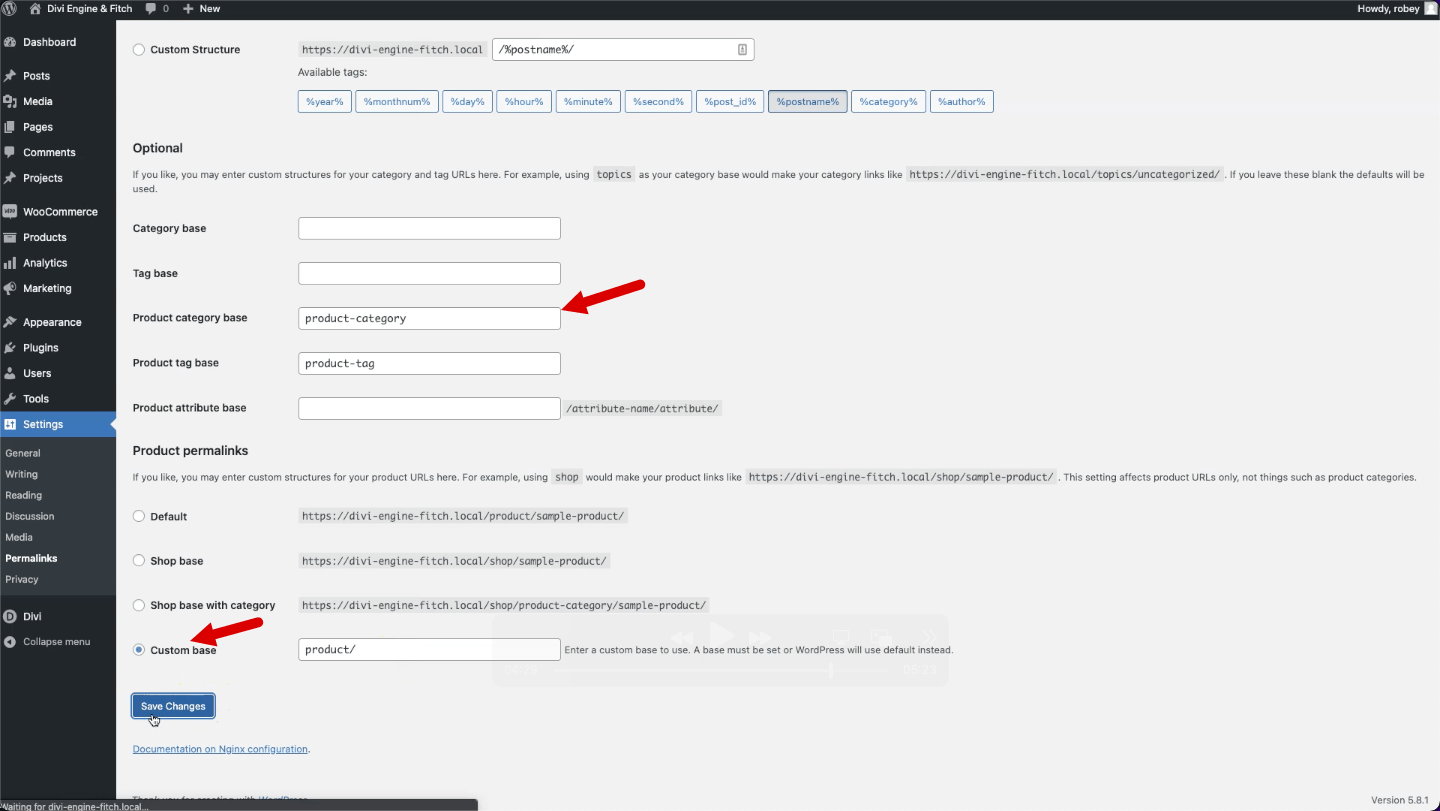
Task: Open the Dashboard sidebar icon
Action: tap(10, 43)
